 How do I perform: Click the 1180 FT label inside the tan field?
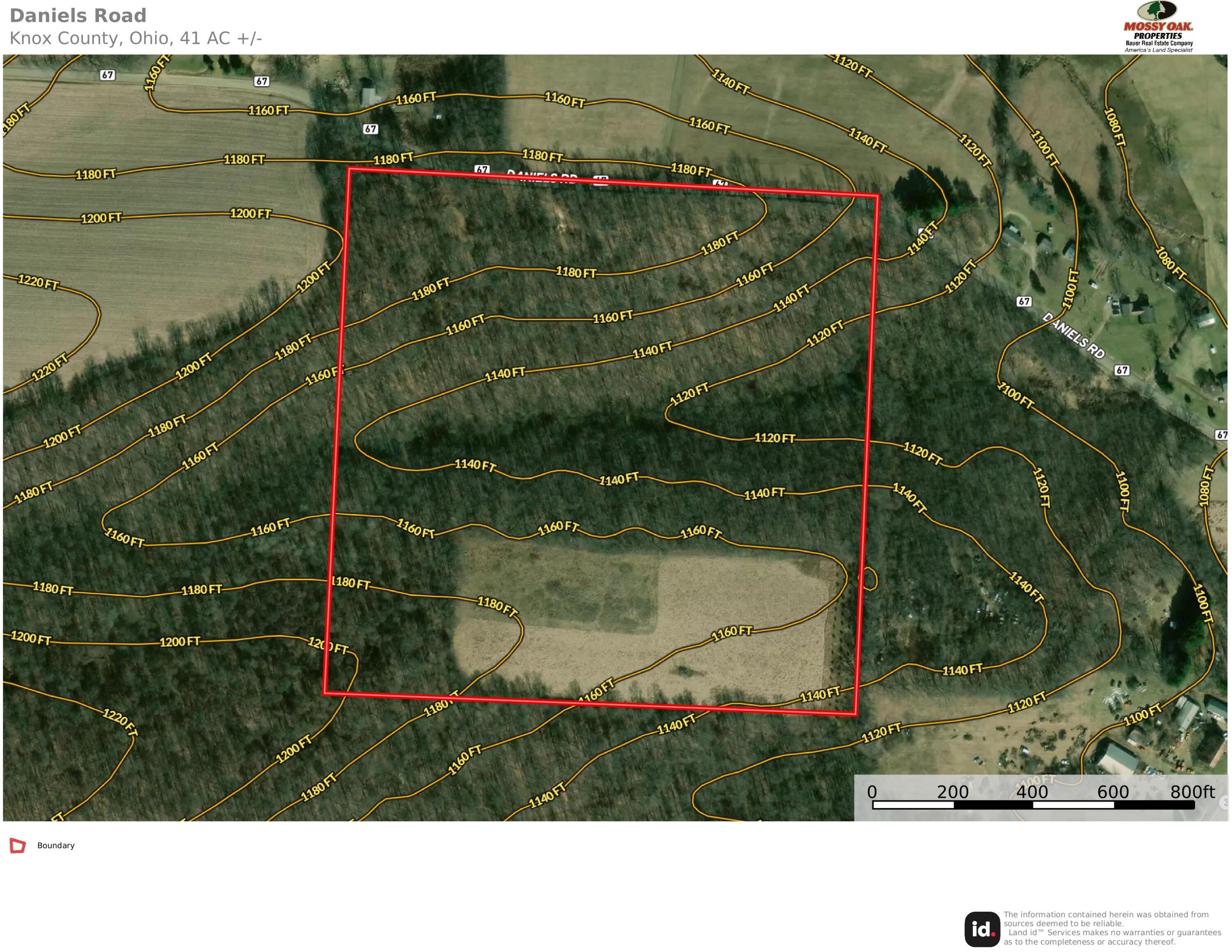click(497, 606)
